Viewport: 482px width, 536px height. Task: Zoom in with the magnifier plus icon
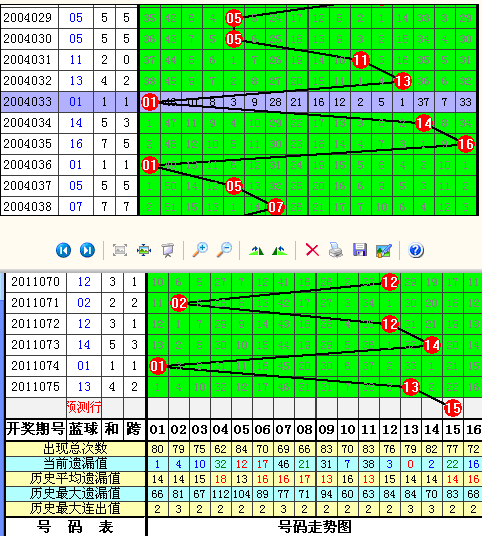[x=200, y=250]
